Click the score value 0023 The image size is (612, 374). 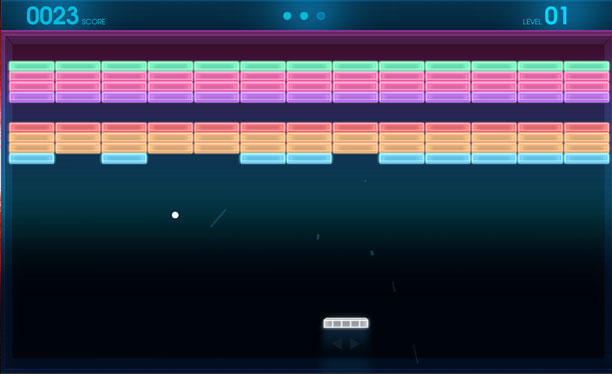pos(52,16)
